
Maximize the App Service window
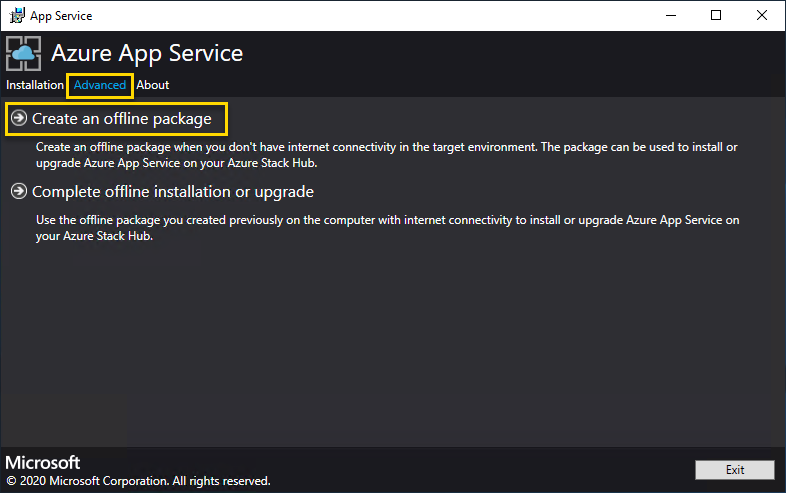[716, 16]
